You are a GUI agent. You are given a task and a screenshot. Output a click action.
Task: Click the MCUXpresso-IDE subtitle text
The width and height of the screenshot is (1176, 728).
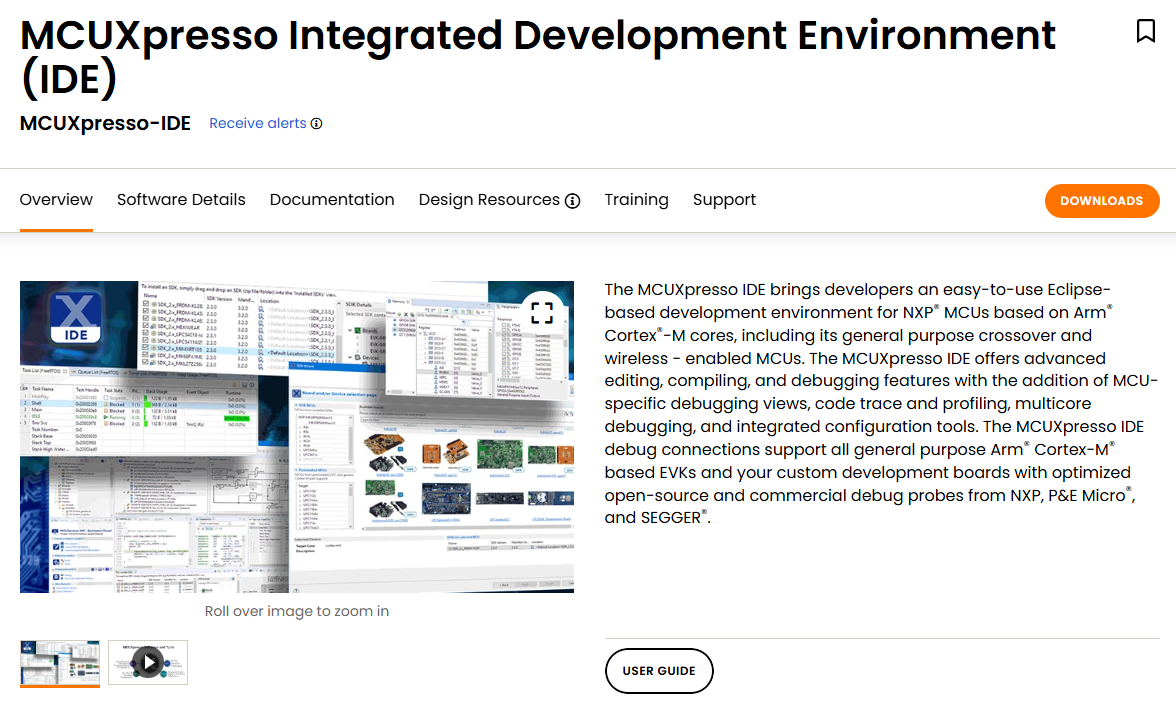[x=106, y=124]
